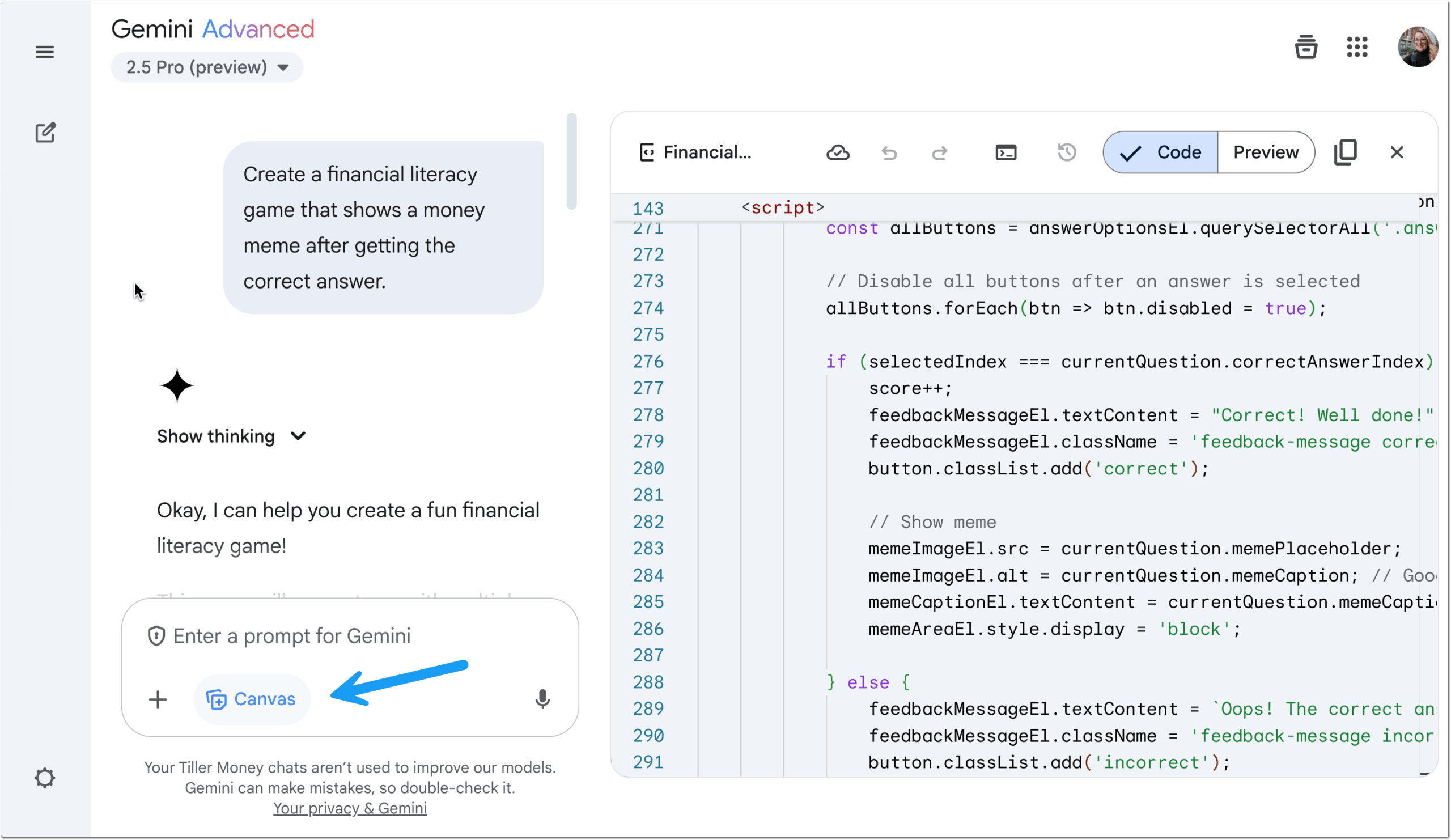Click 'allButtons.forEach' code line
The height and width of the screenshot is (840, 1451).
tap(1076, 308)
